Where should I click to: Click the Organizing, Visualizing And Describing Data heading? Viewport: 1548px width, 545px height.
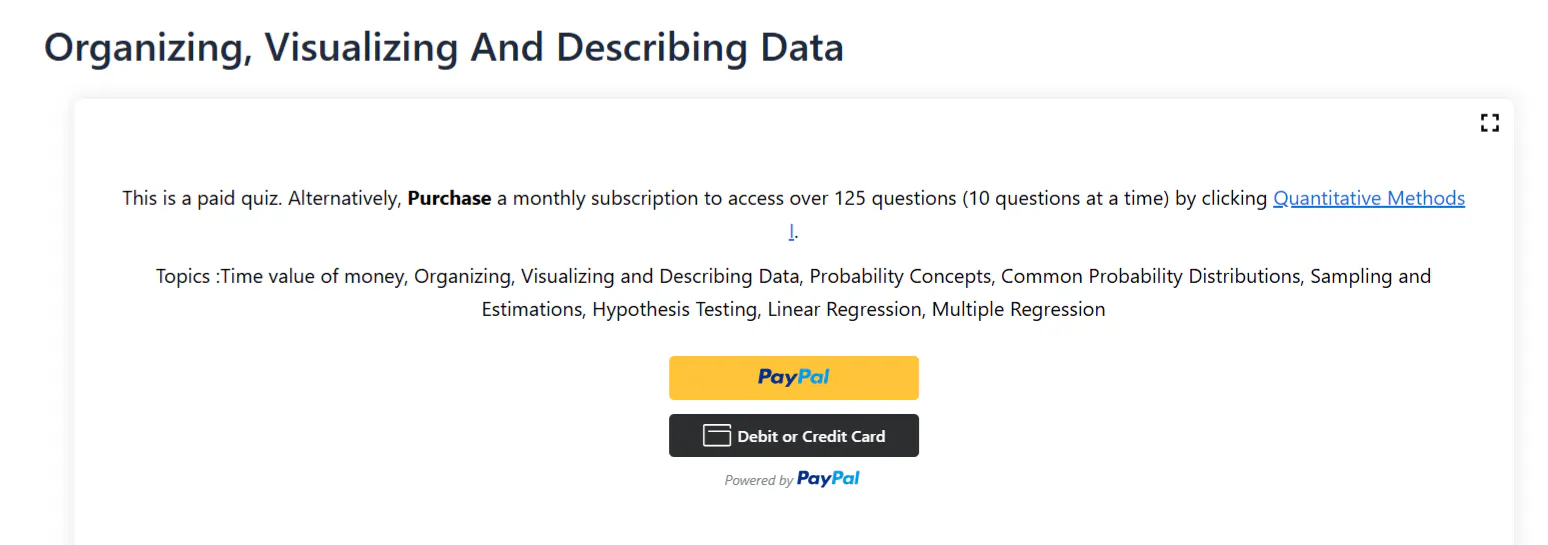pos(444,47)
